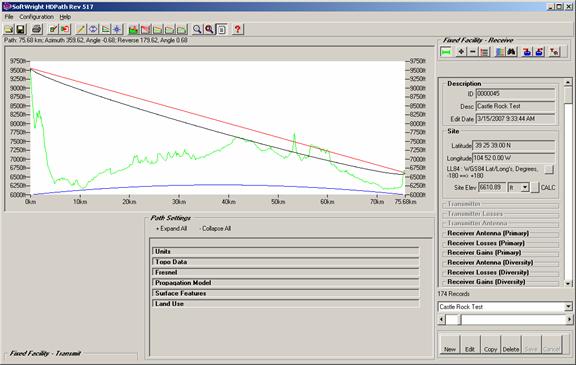The image size is (576, 365).
Task: Click the save floppy disk icon
Action: (21, 29)
